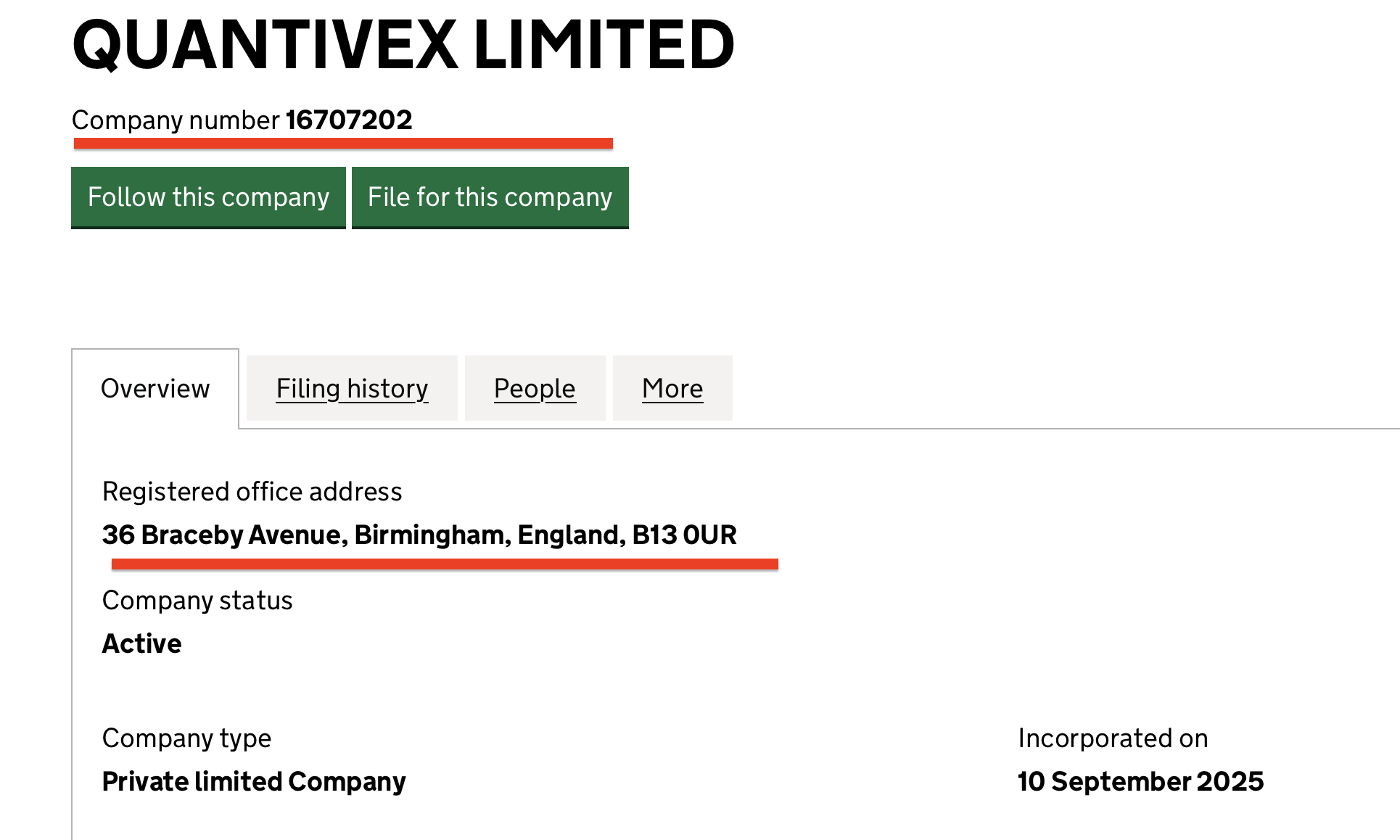1400x840 pixels.
Task: Open the More tab
Action: click(672, 389)
